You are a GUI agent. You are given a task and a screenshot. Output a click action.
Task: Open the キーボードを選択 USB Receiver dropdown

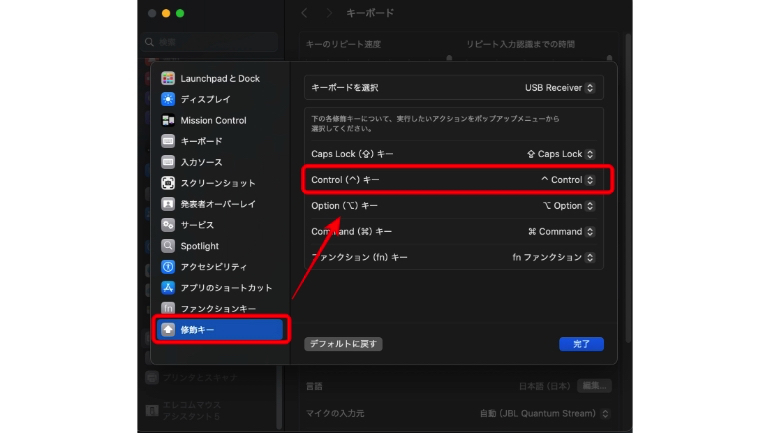click(x=560, y=88)
